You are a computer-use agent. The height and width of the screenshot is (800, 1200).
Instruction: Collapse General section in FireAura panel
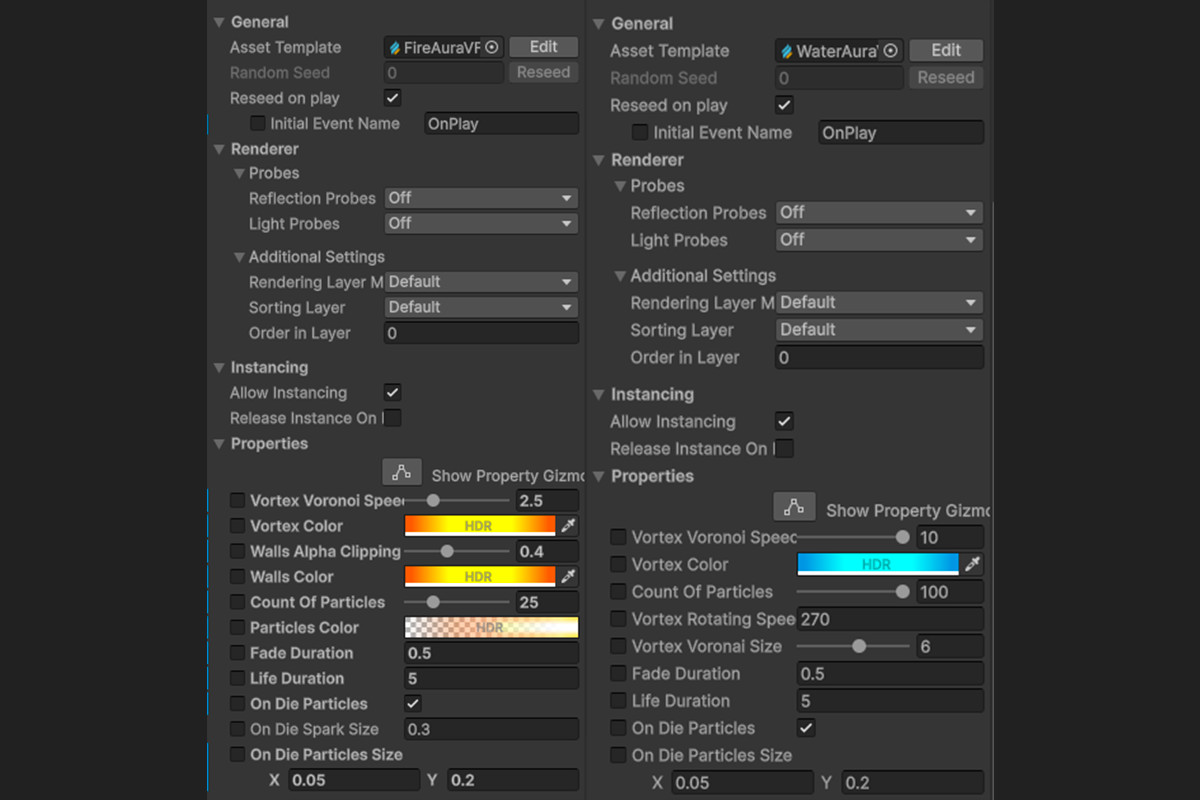pyautogui.click(x=219, y=22)
